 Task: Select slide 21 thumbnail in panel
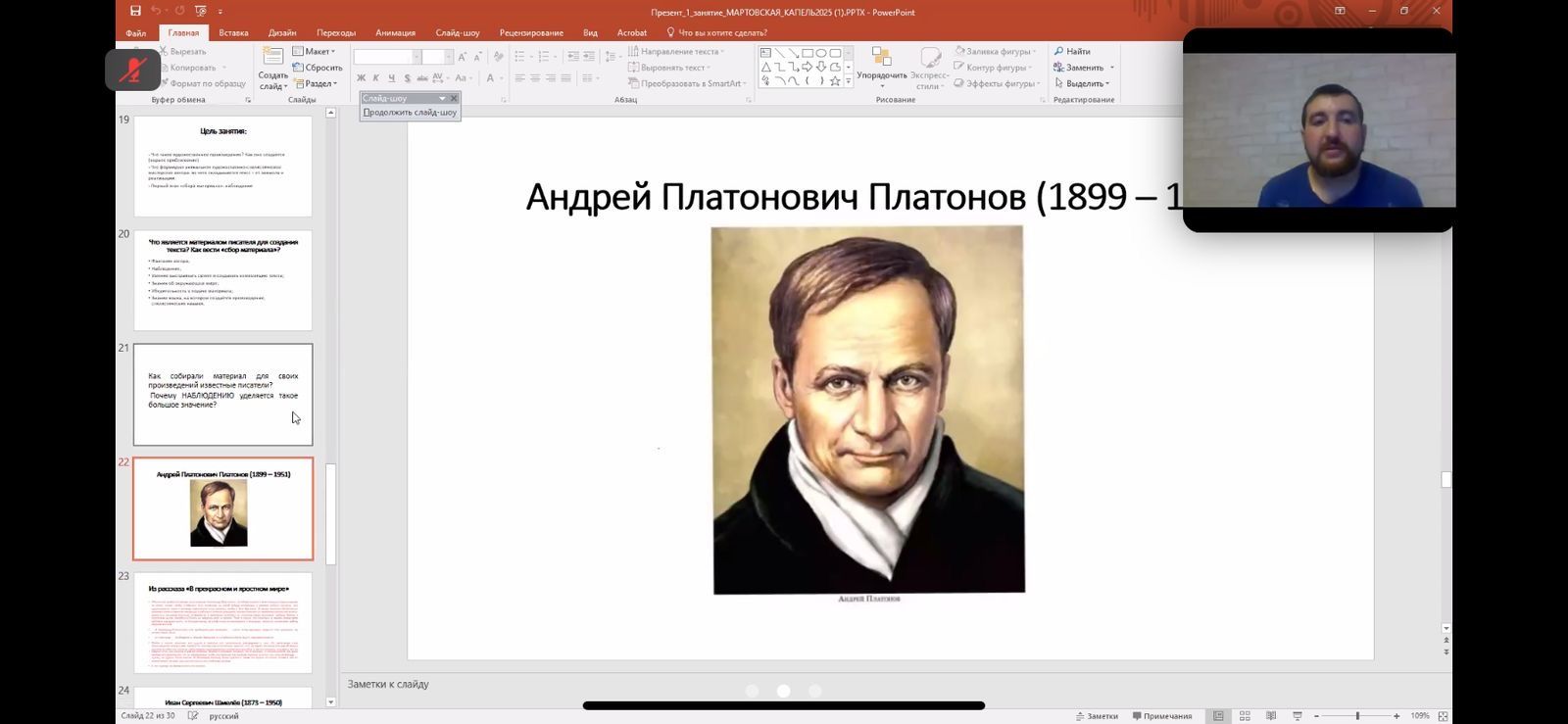pos(223,394)
